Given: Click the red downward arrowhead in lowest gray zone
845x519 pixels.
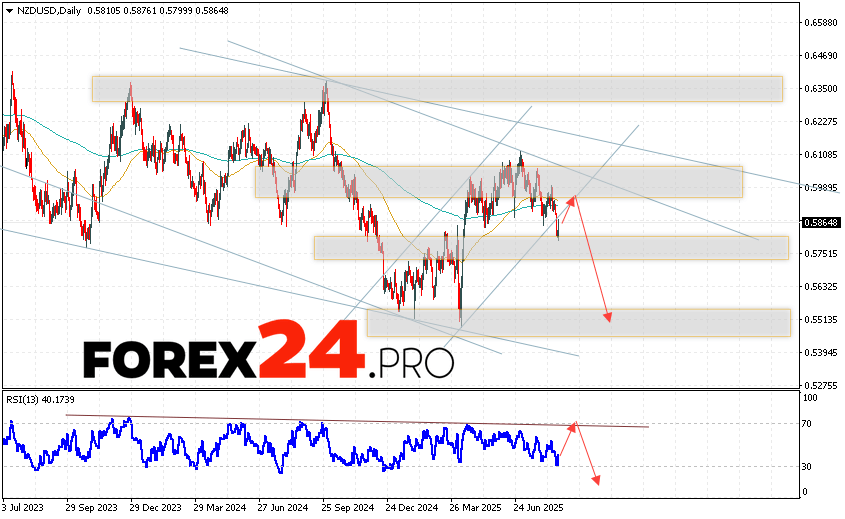Looking at the screenshot, I should pyautogui.click(x=607, y=318).
